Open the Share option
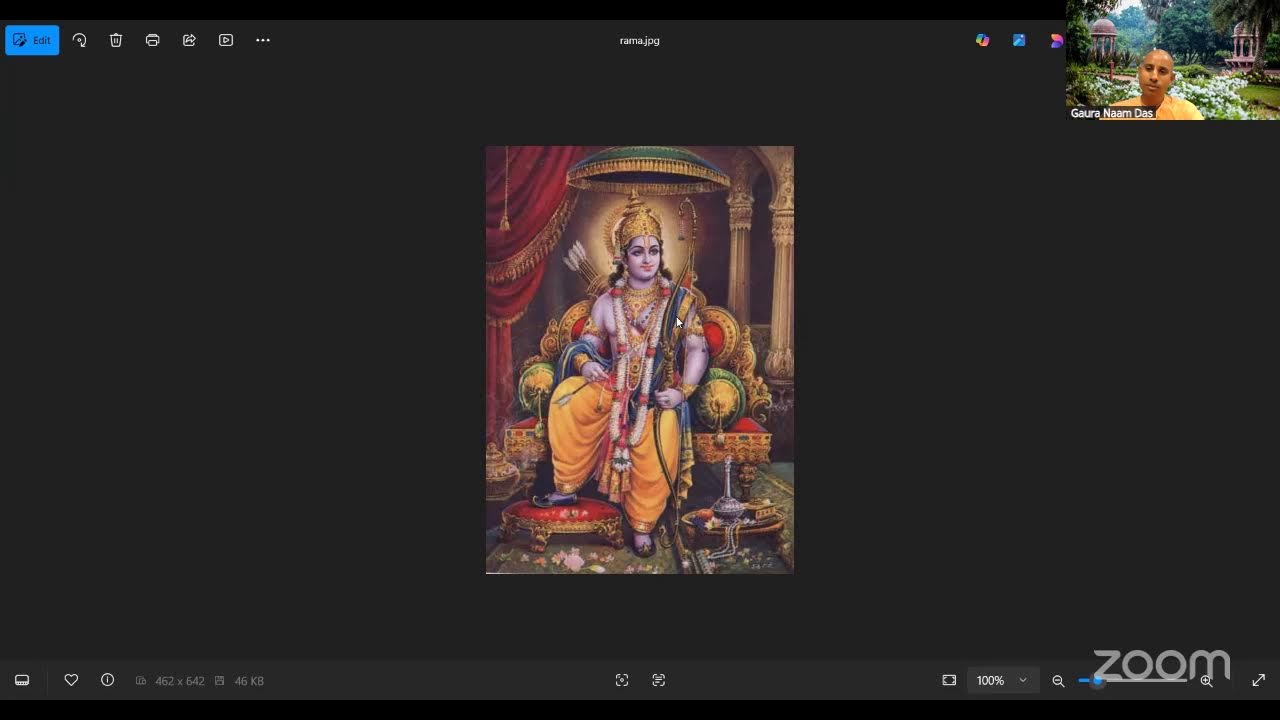Image resolution: width=1280 pixels, height=720 pixels. [x=189, y=40]
